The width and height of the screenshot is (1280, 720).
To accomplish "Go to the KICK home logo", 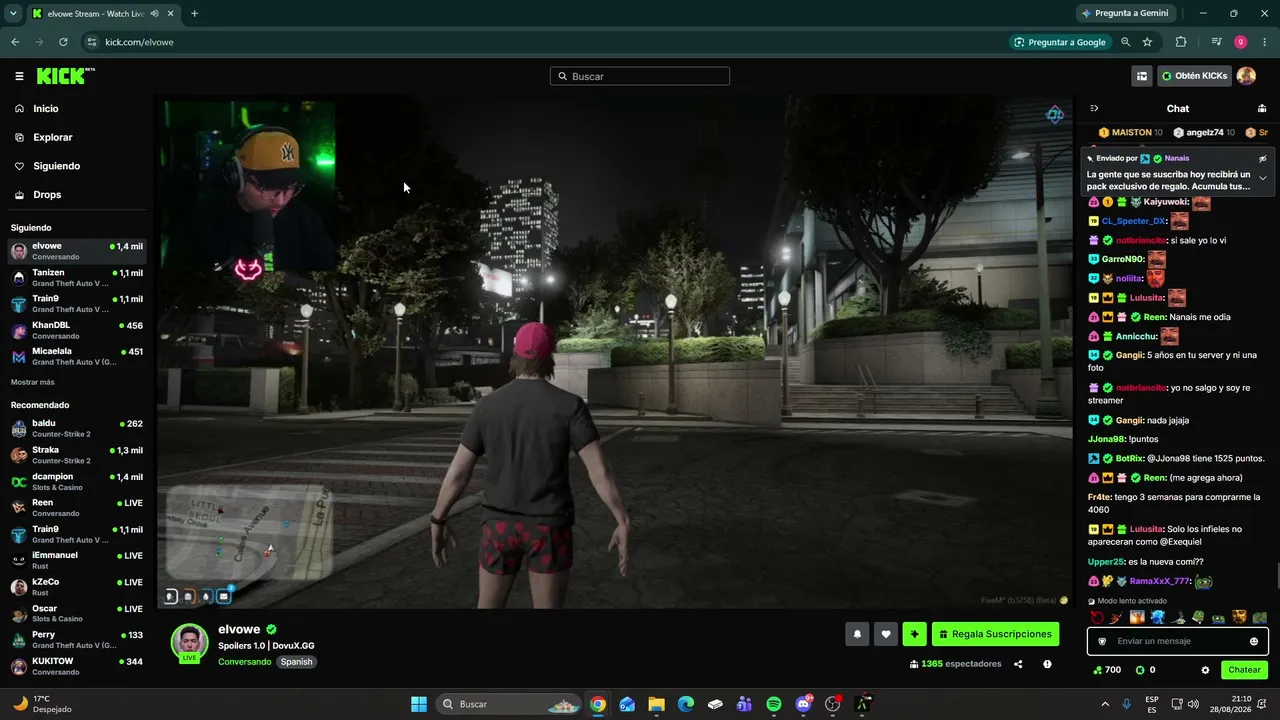I will click(x=65, y=76).
